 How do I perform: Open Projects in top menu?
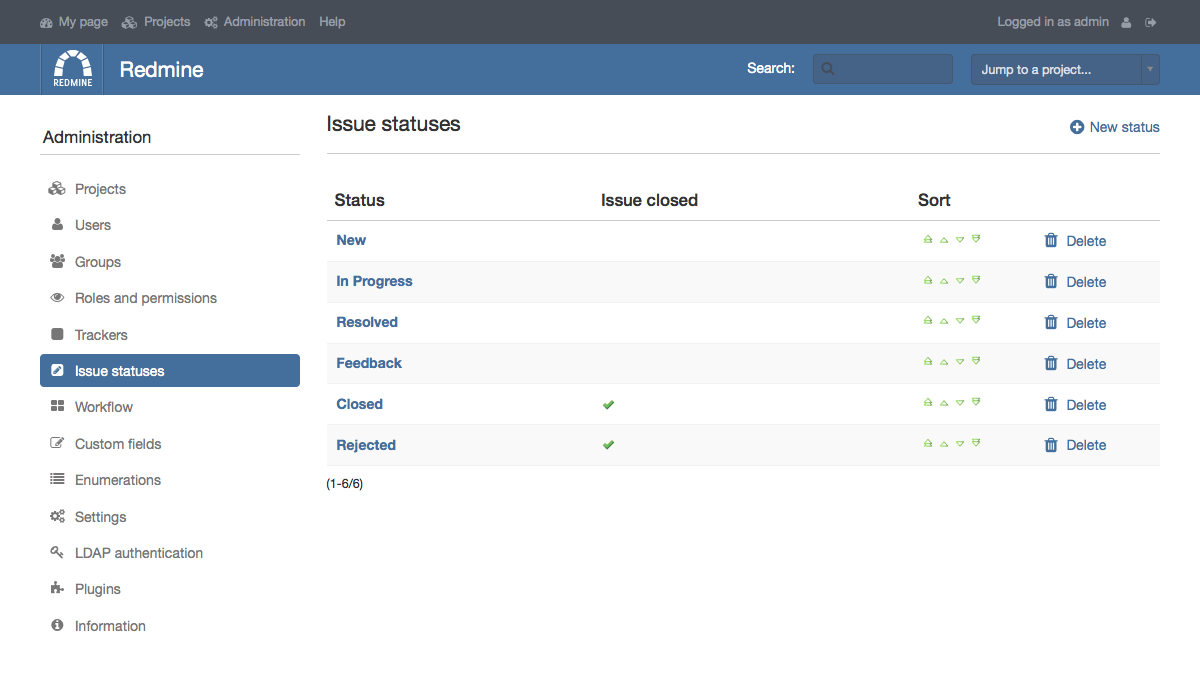(x=156, y=22)
